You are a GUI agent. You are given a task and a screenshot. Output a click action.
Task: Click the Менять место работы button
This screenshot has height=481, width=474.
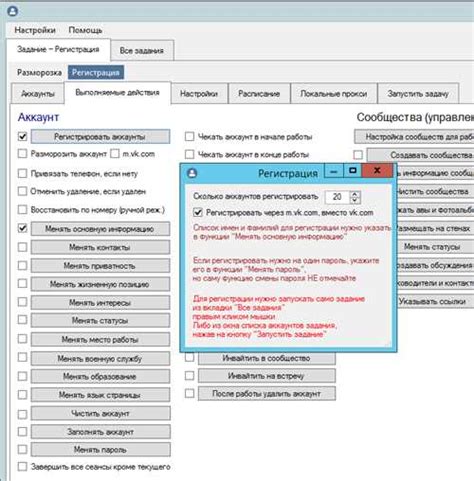coord(100,339)
